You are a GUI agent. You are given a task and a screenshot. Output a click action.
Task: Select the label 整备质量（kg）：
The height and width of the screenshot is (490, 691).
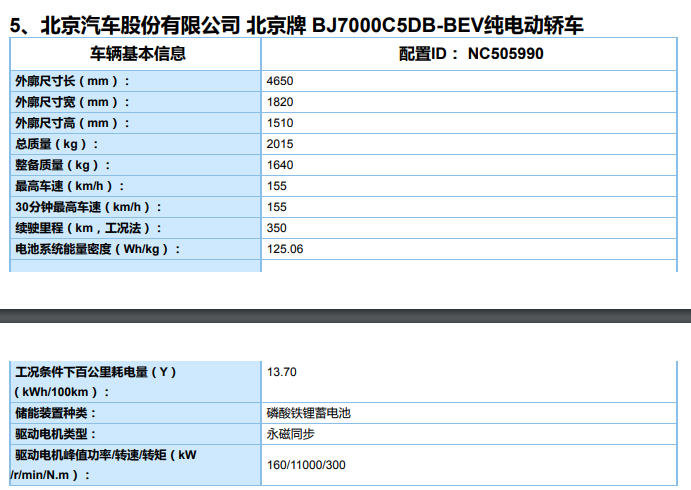tap(63, 165)
